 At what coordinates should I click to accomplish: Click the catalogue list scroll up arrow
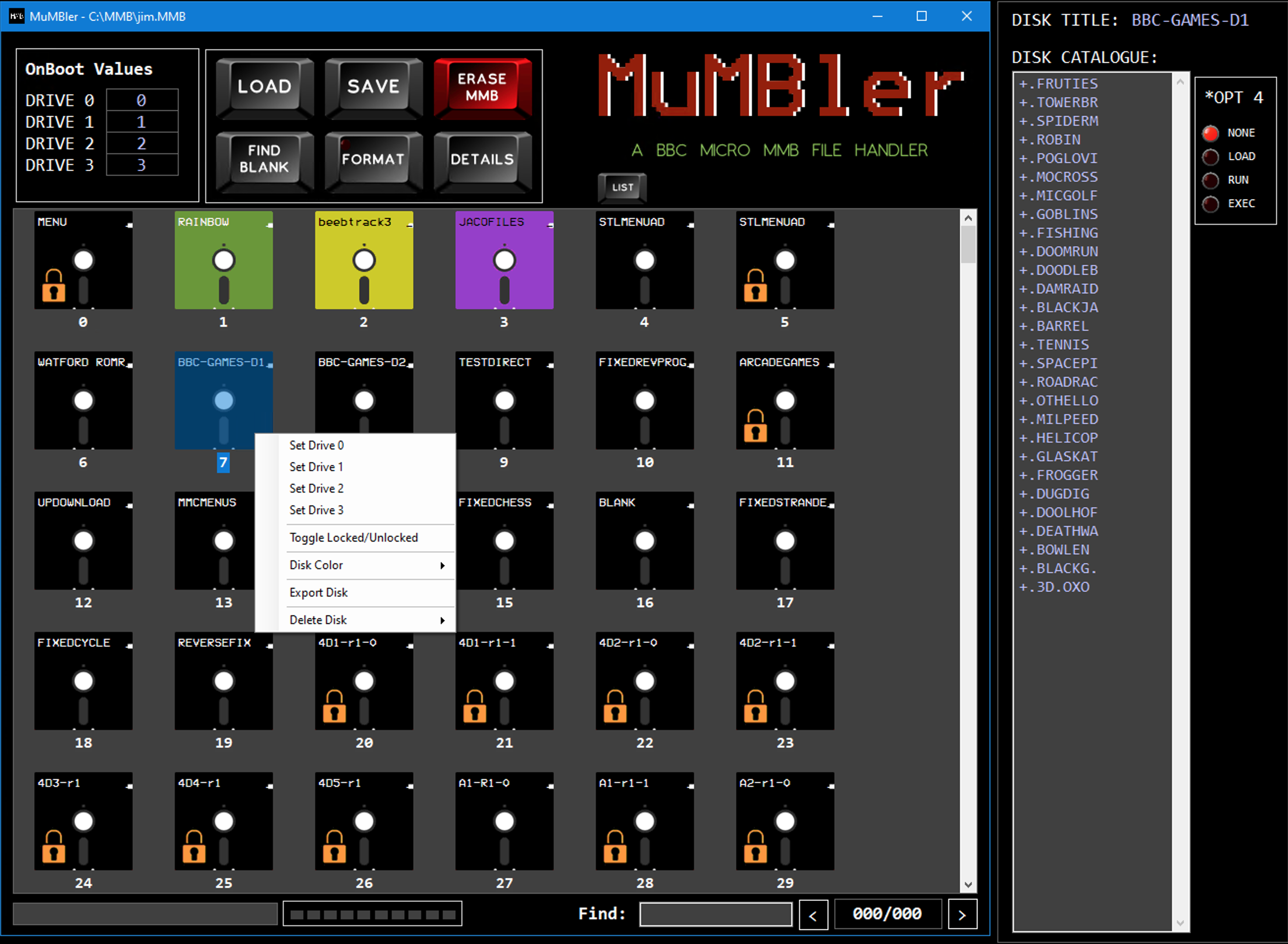pos(1181,82)
